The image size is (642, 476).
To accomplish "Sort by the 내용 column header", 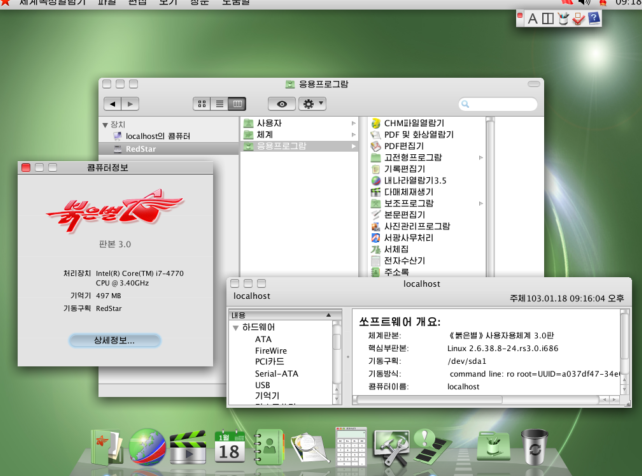I will tap(285, 315).
